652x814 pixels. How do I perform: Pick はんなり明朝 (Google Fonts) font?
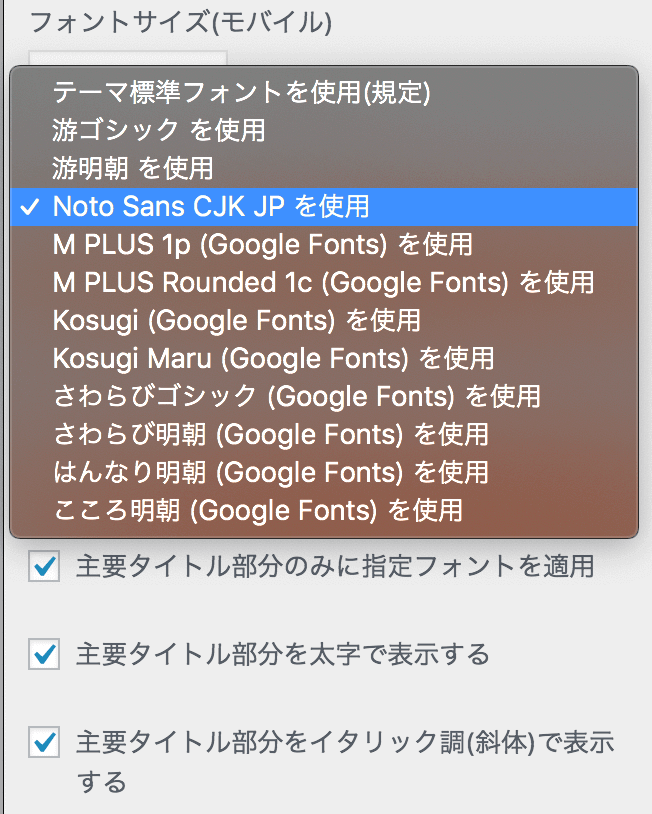click(270, 472)
